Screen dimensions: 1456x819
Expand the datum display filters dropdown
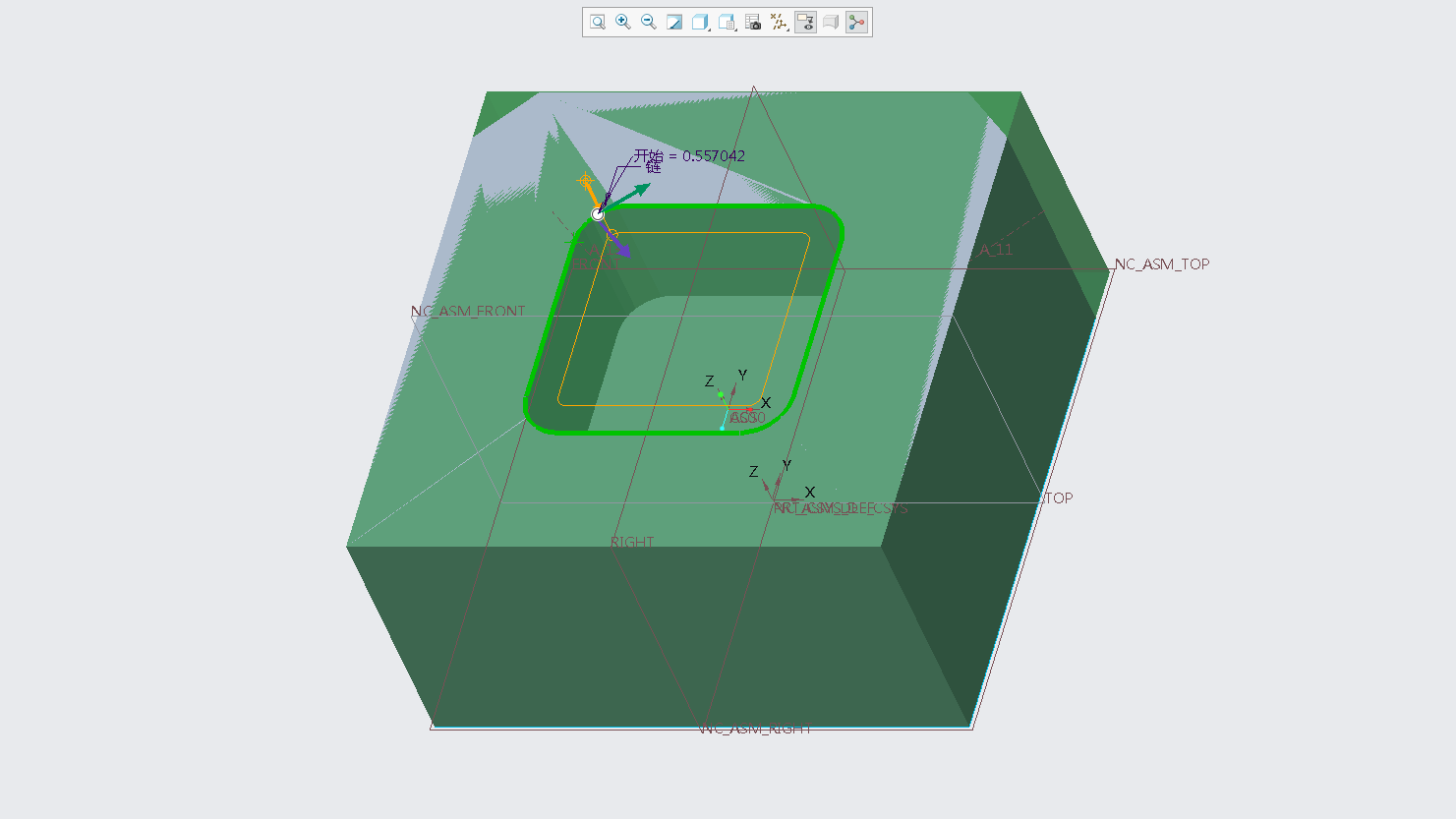[780, 22]
